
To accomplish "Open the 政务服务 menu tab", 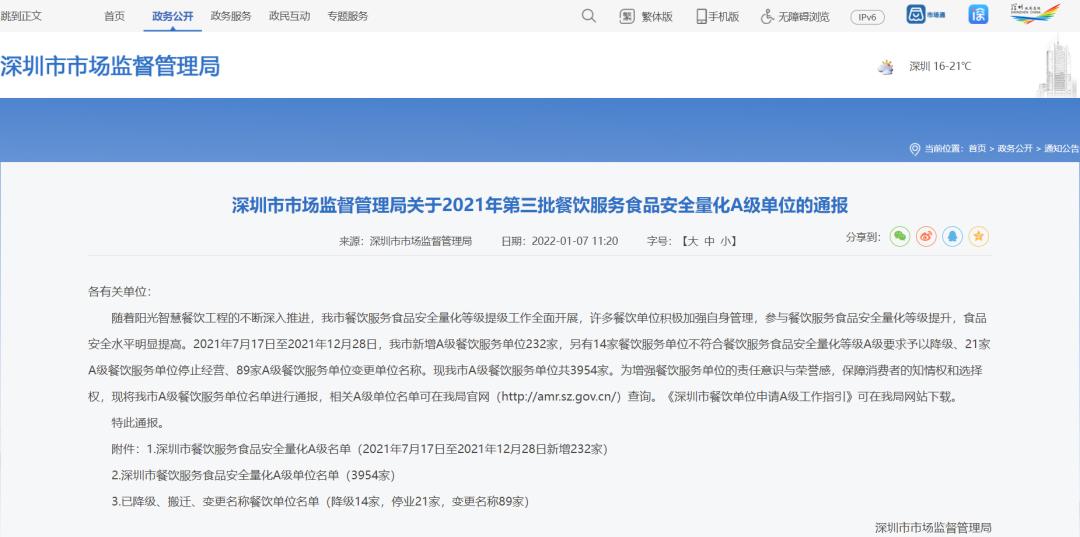I will (x=231, y=16).
